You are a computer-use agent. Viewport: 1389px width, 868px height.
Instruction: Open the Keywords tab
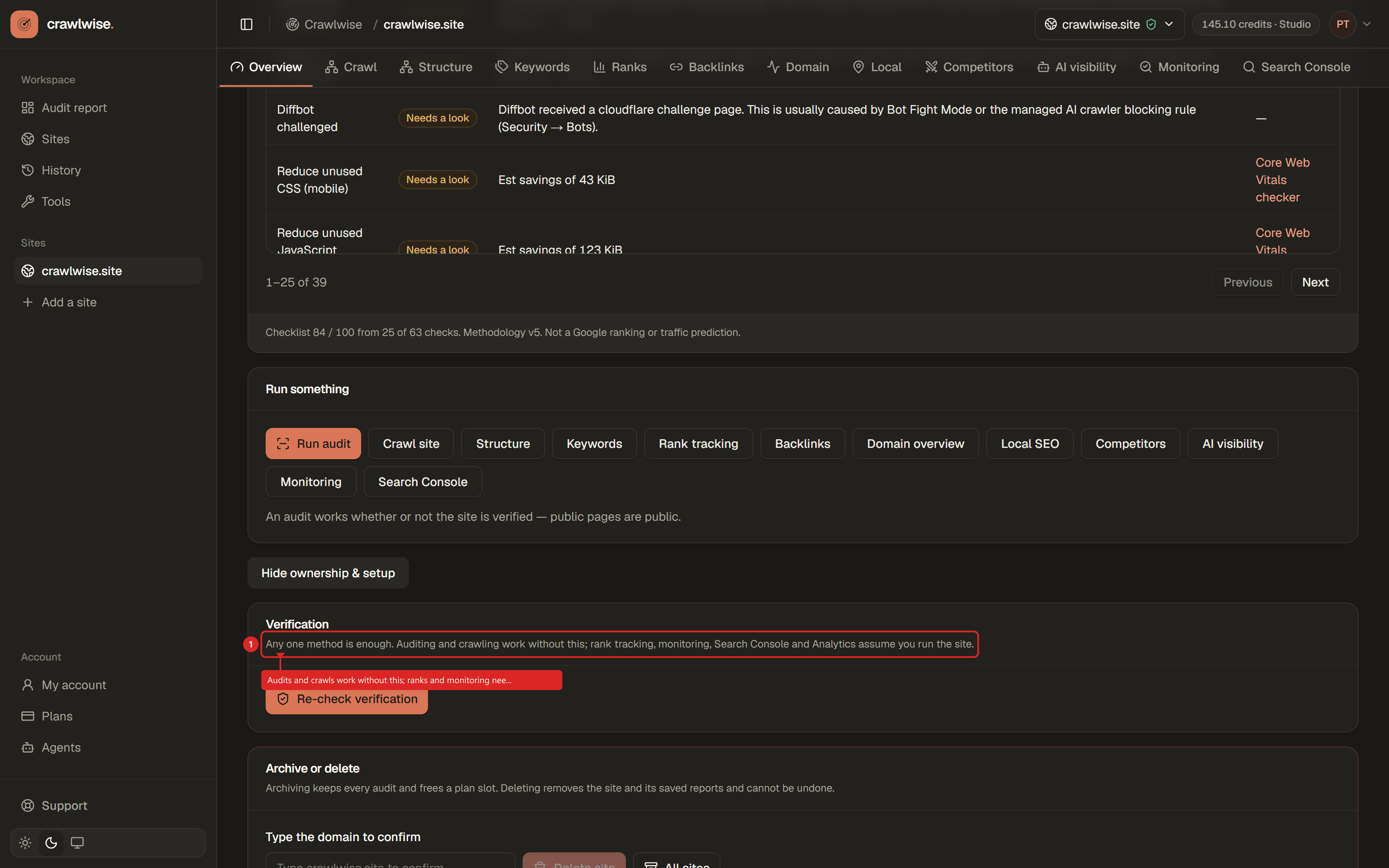pyautogui.click(x=533, y=67)
